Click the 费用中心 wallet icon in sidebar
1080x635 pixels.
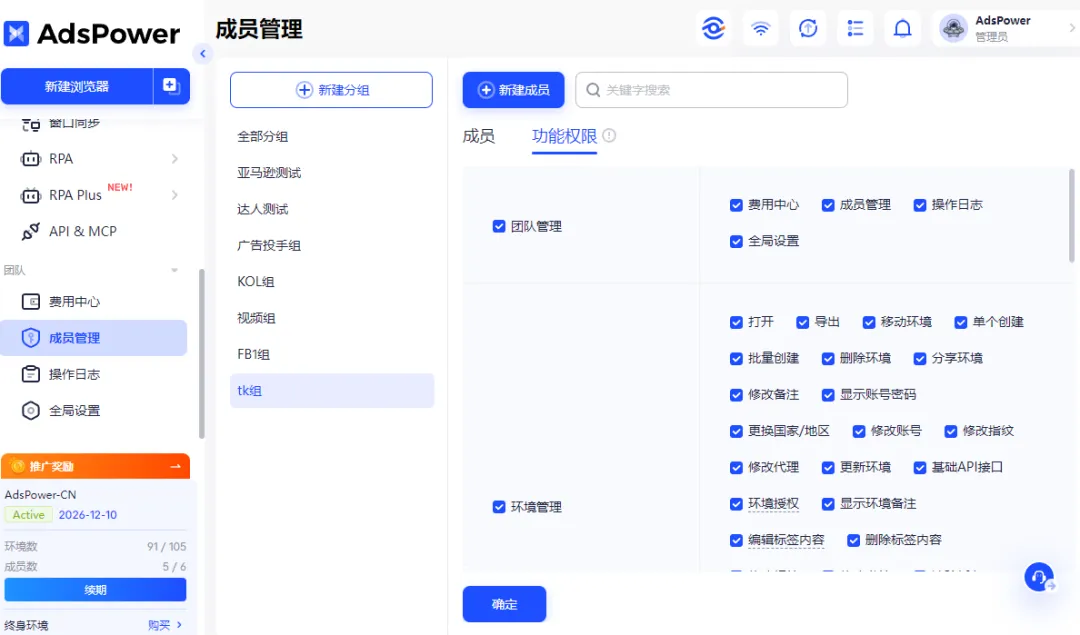pyautogui.click(x=31, y=302)
